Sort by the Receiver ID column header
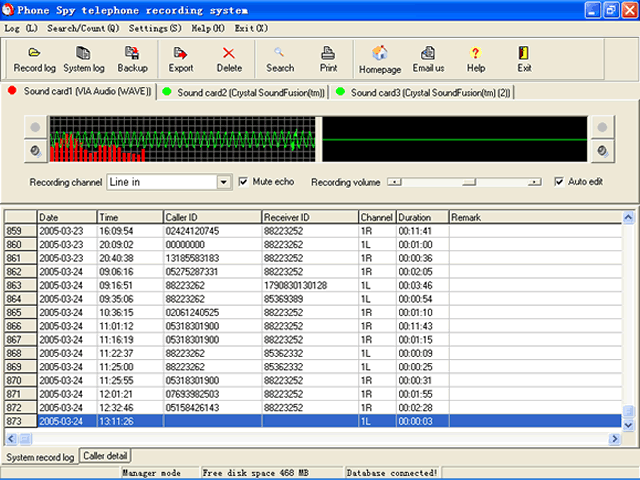The height and width of the screenshot is (480, 640). click(x=310, y=217)
